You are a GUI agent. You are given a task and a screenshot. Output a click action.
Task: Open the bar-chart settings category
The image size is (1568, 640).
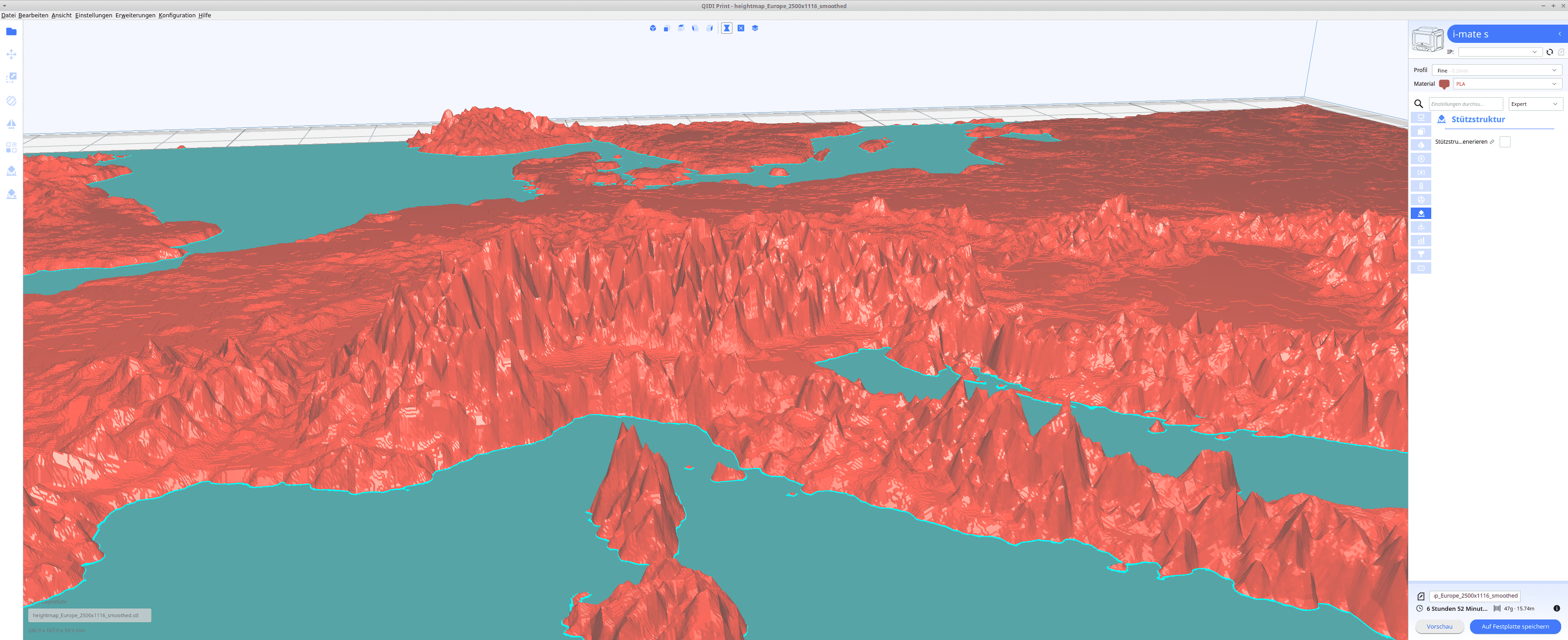tap(1421, 240)
